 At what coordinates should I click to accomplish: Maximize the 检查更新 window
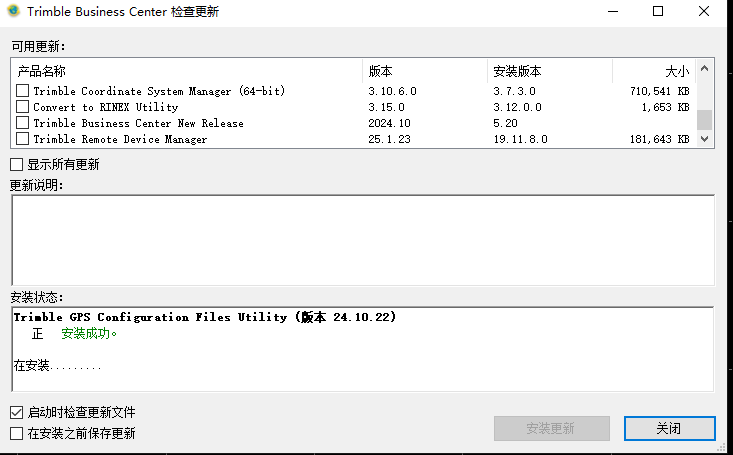click(658, 11)
